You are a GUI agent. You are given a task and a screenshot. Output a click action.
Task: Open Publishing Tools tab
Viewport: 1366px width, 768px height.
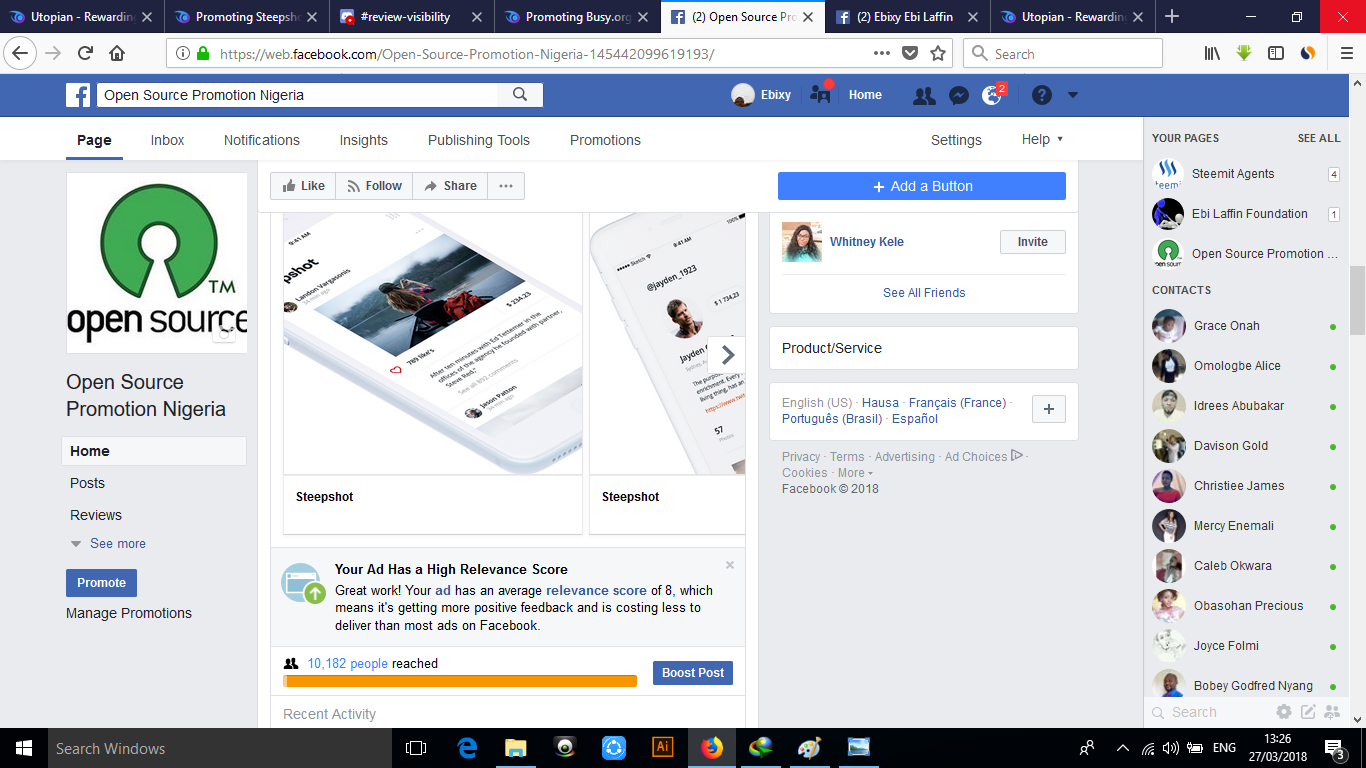click(479, 140)
